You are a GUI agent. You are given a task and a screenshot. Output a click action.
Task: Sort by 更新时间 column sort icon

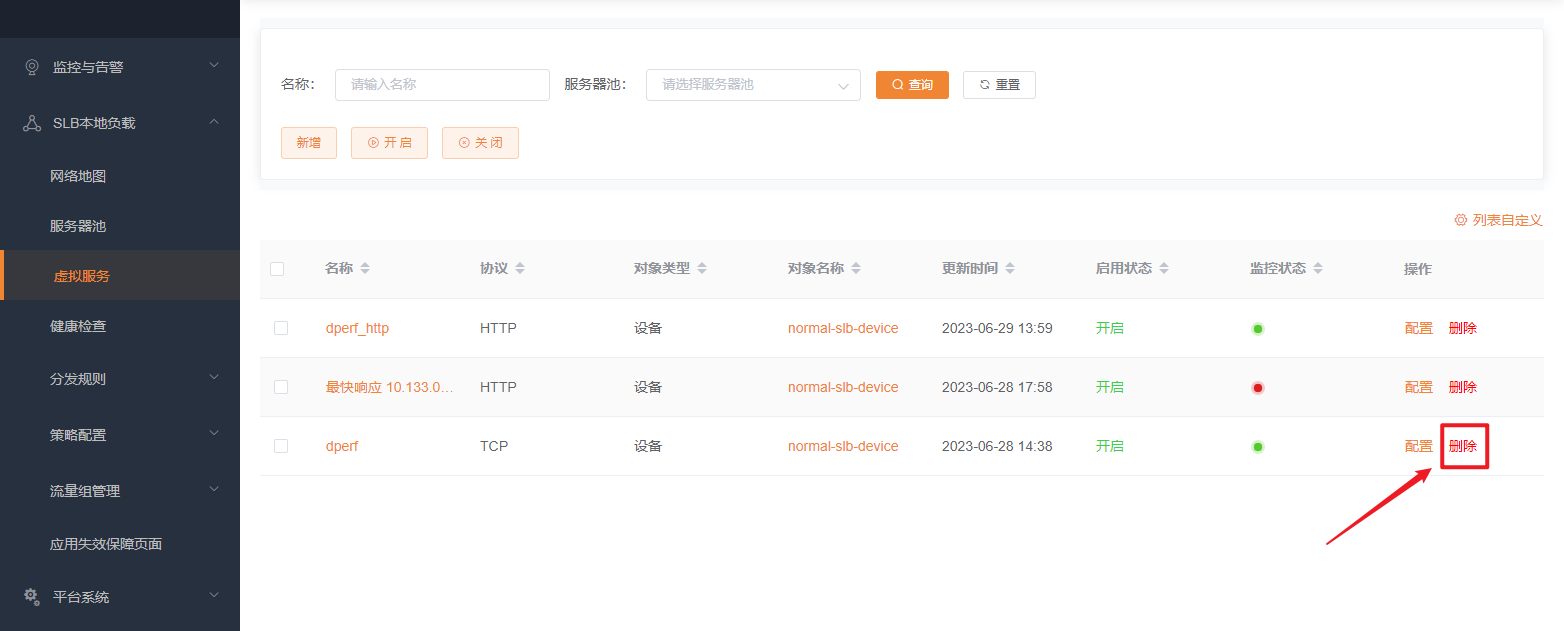pos(1010,269)
